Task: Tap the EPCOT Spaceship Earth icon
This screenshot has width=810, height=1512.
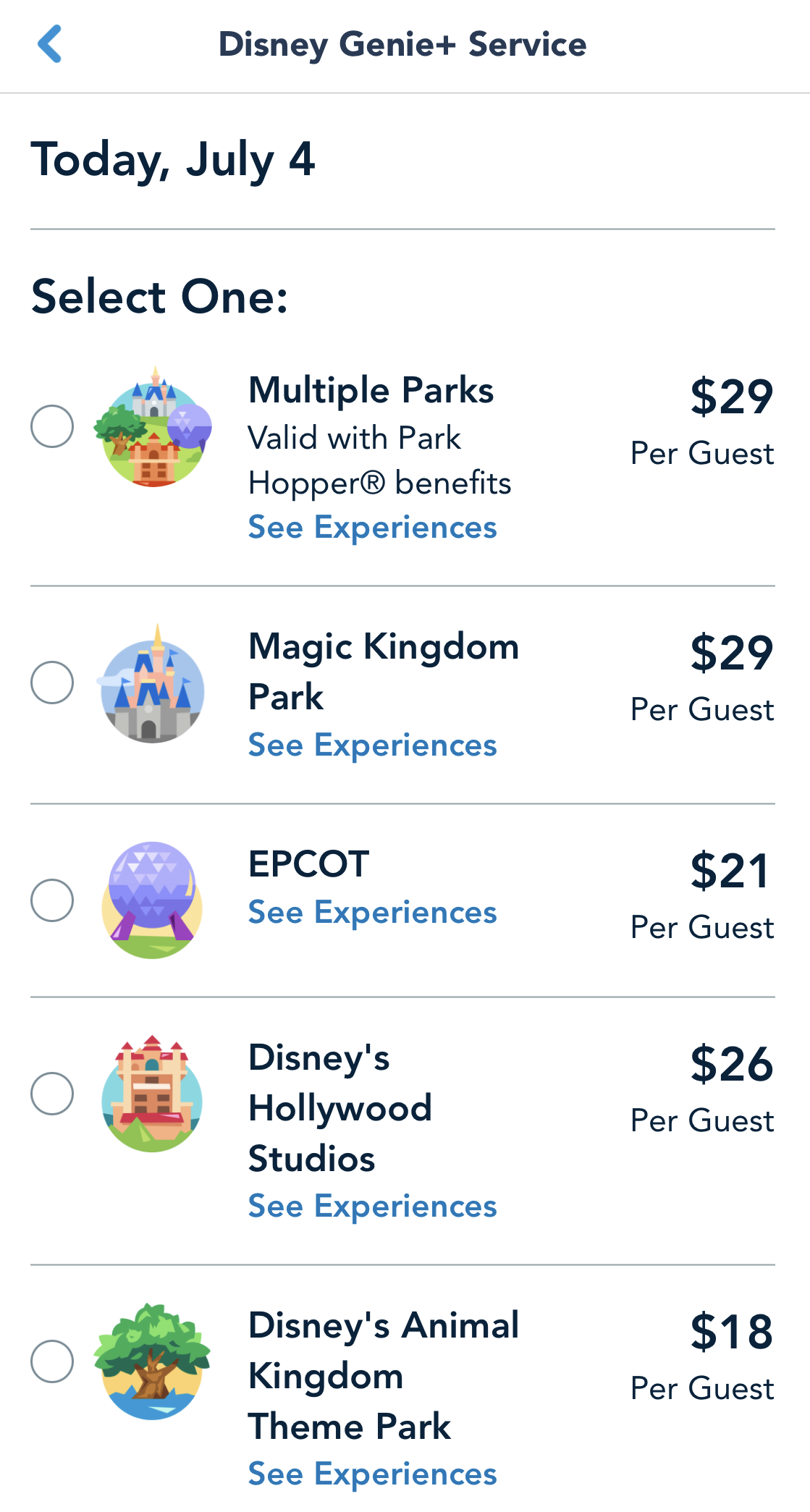Action: 152,900
